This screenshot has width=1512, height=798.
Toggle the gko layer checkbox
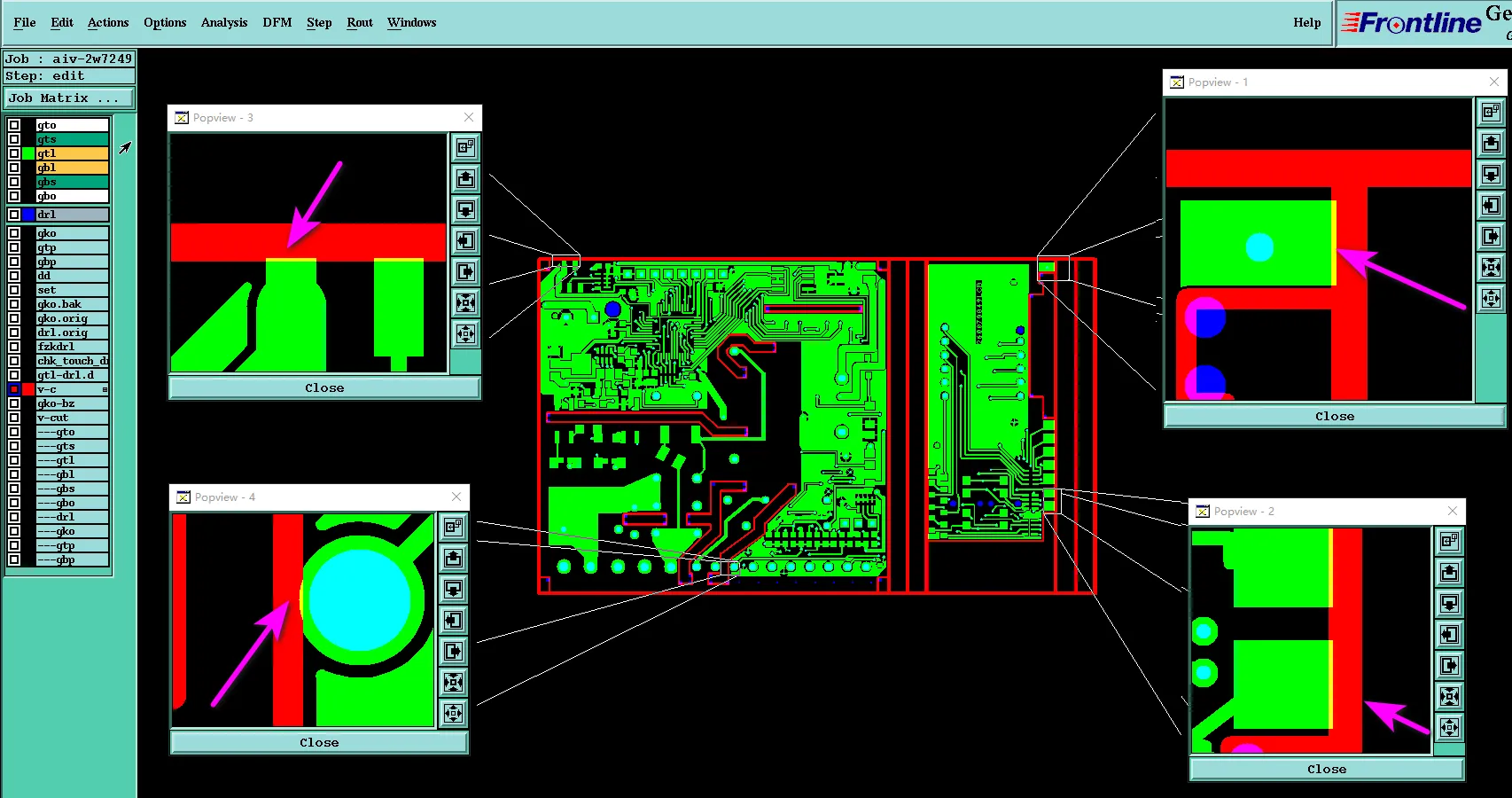click(x=14, y=233)
